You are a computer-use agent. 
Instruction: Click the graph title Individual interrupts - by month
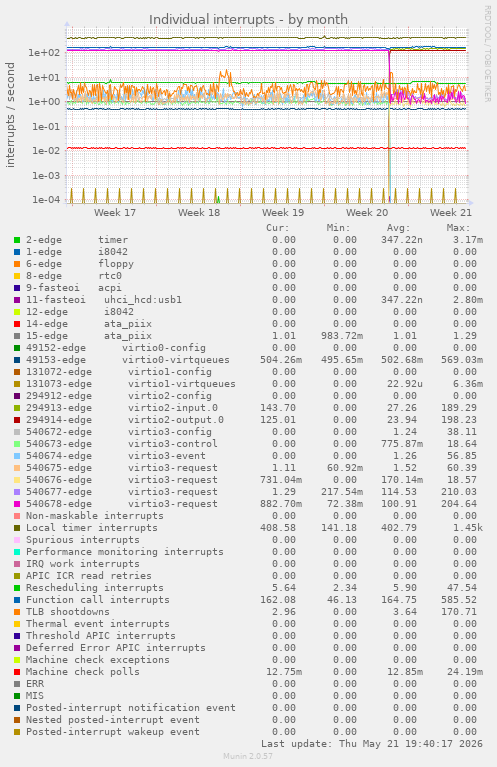coord(248,20)
